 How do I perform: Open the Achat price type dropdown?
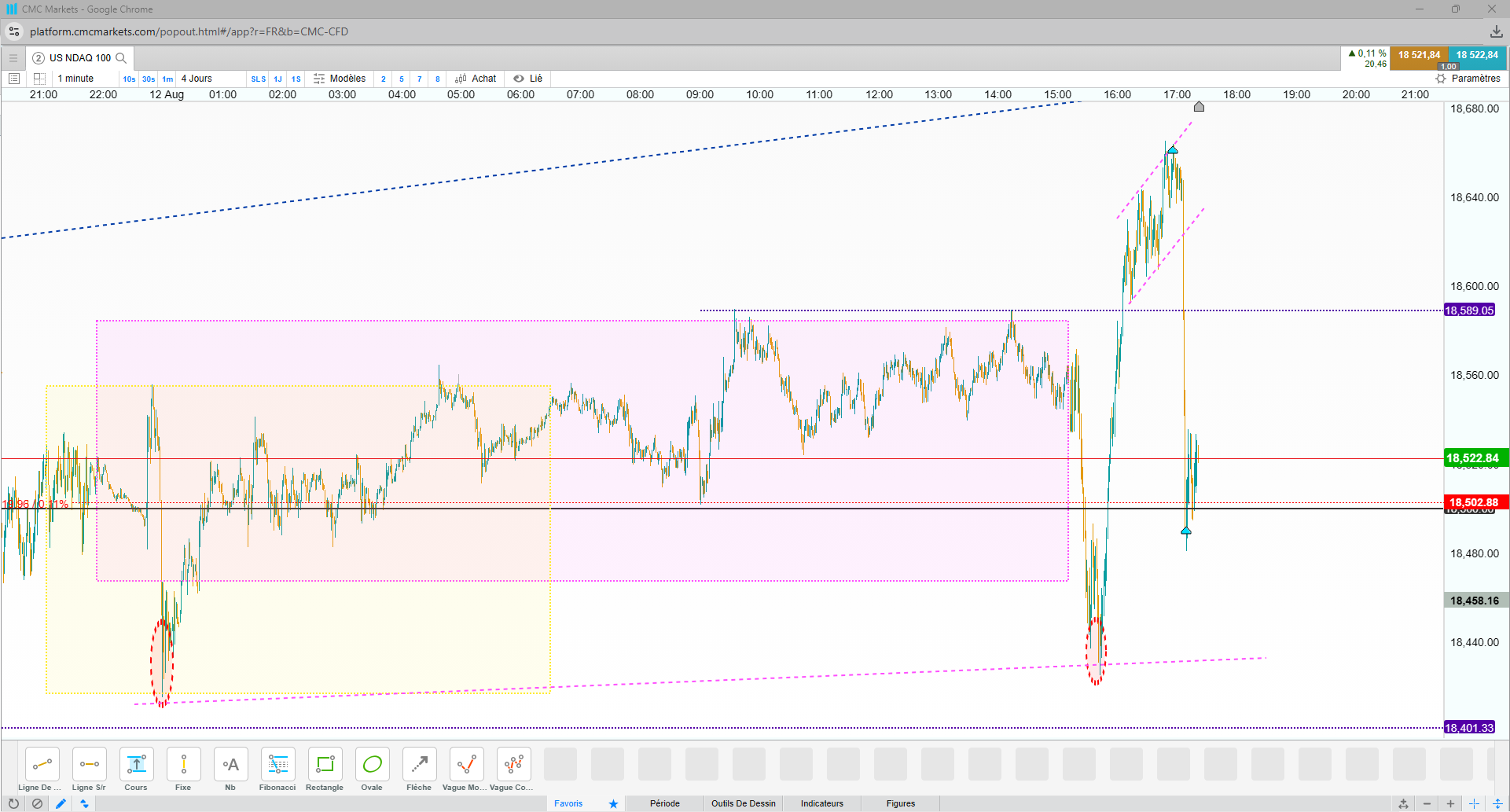(x=476, y=79)
